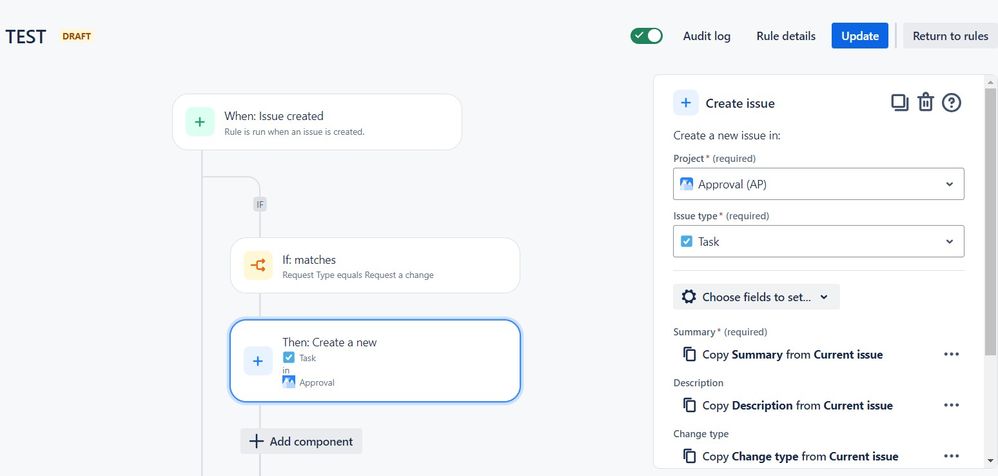The height and width of the screenshot is (476, 998).
Task: Click the Add component button
Action: [301, 441]
